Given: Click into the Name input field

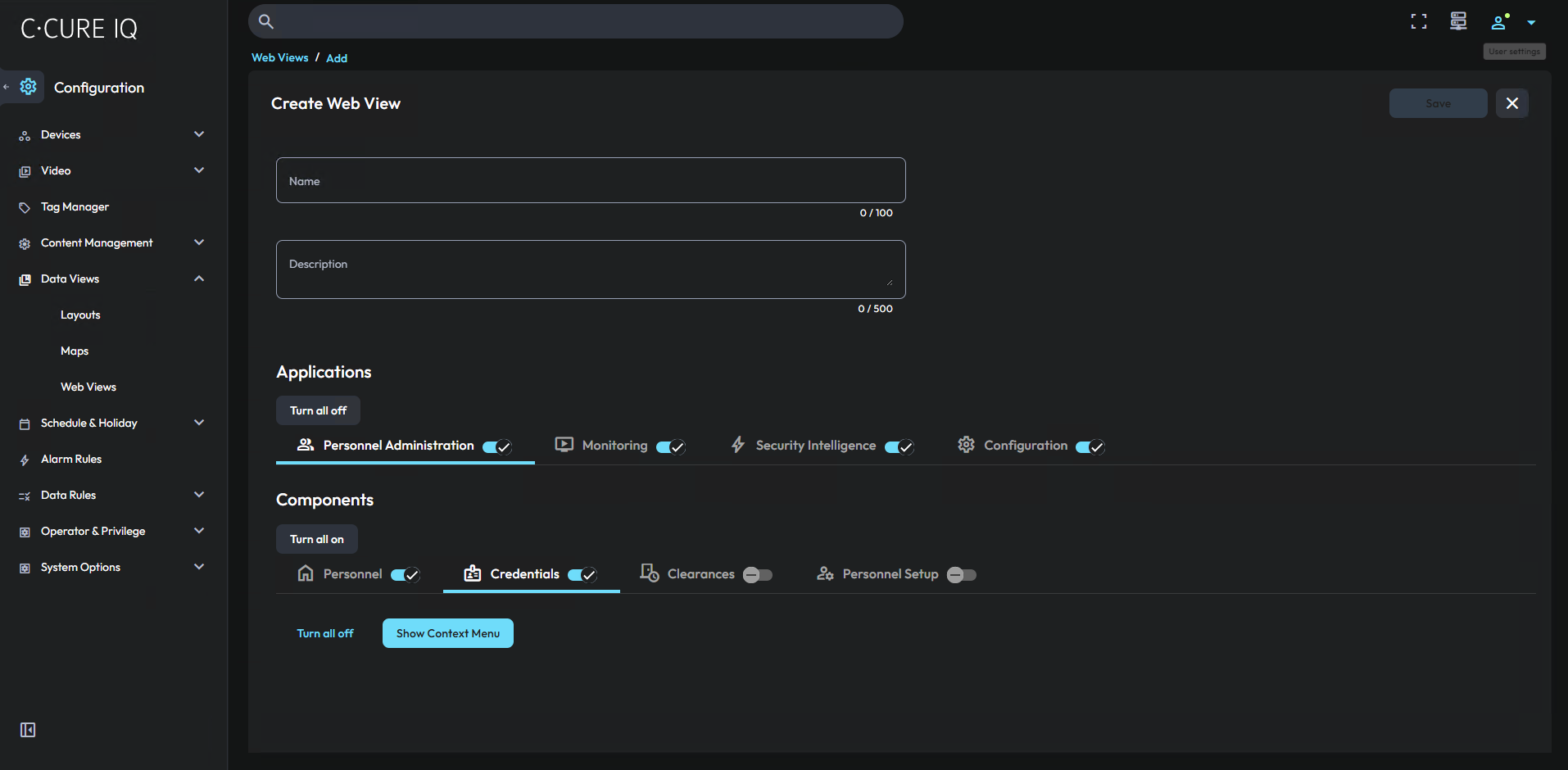Looking at the screenshot, I should pyautogui.click(x=590, y=181).
